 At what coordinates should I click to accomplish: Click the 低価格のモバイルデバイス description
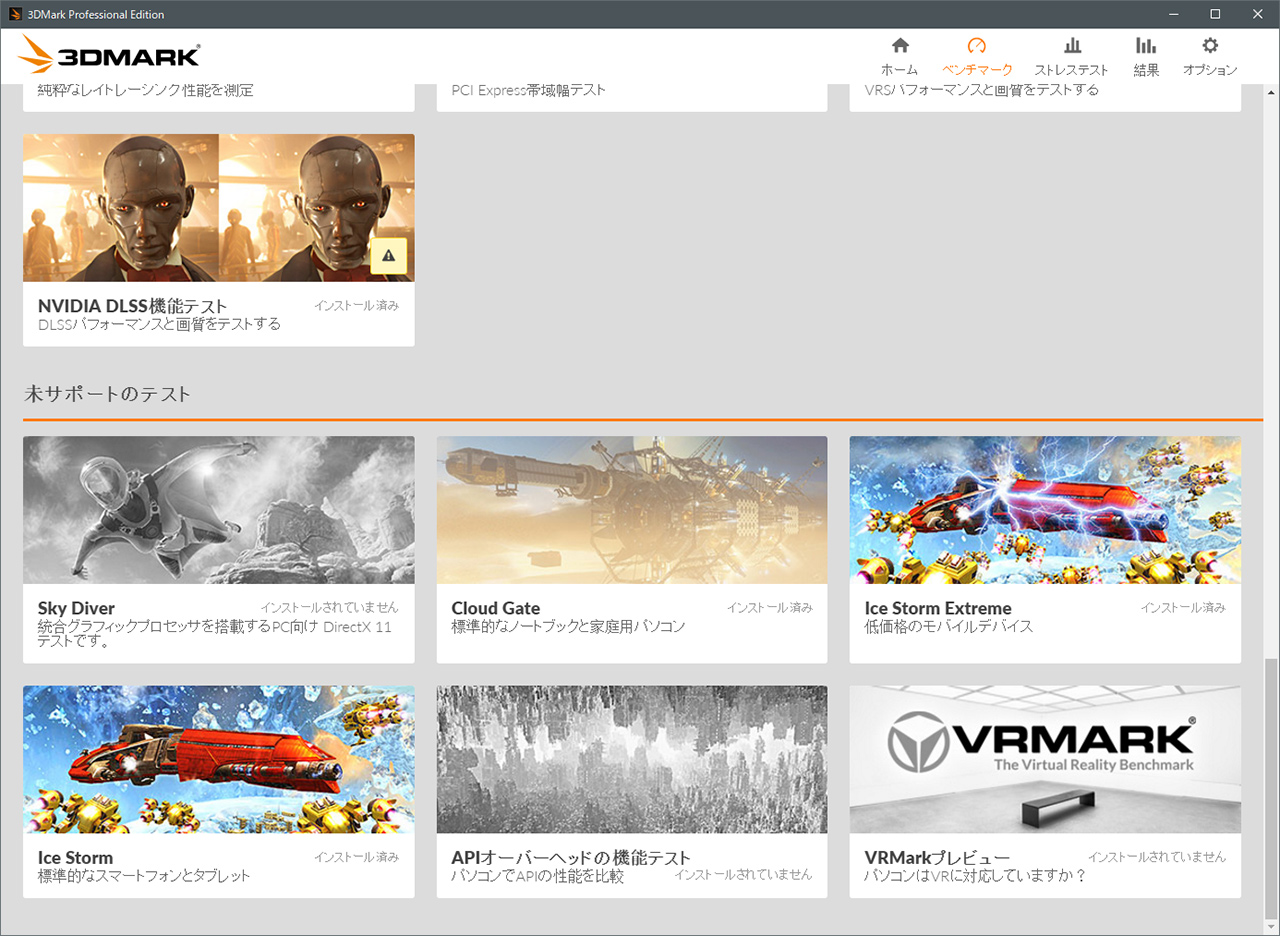coord(948,626)
